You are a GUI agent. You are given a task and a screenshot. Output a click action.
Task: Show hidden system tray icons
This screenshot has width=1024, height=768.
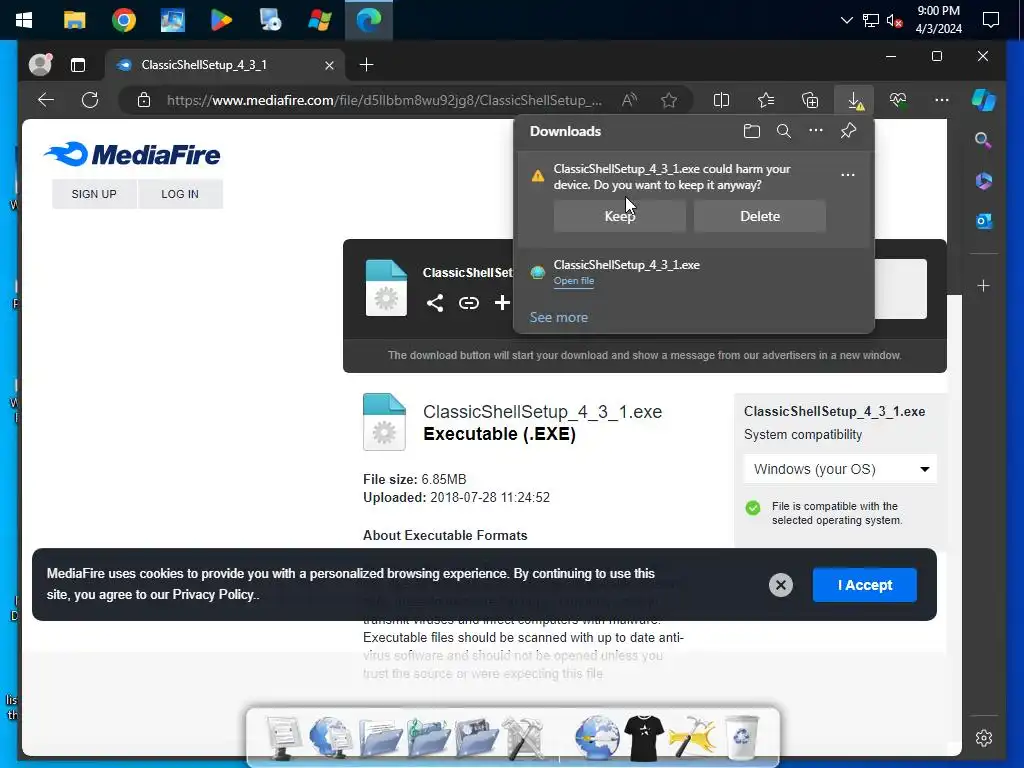[x=846, y=20]
